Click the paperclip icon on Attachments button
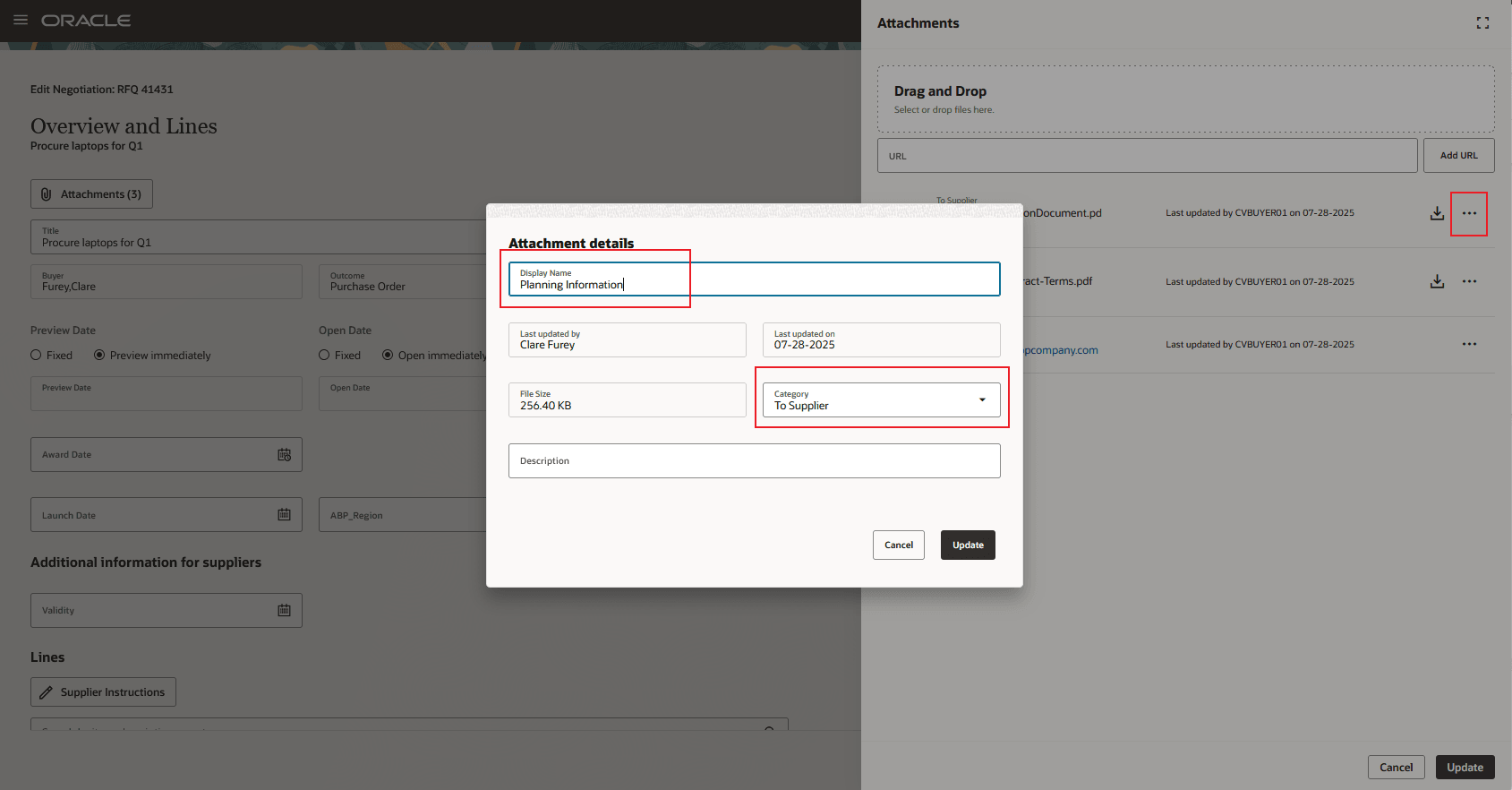Screen dimensions: 1512x790 (x=47, y=194)
